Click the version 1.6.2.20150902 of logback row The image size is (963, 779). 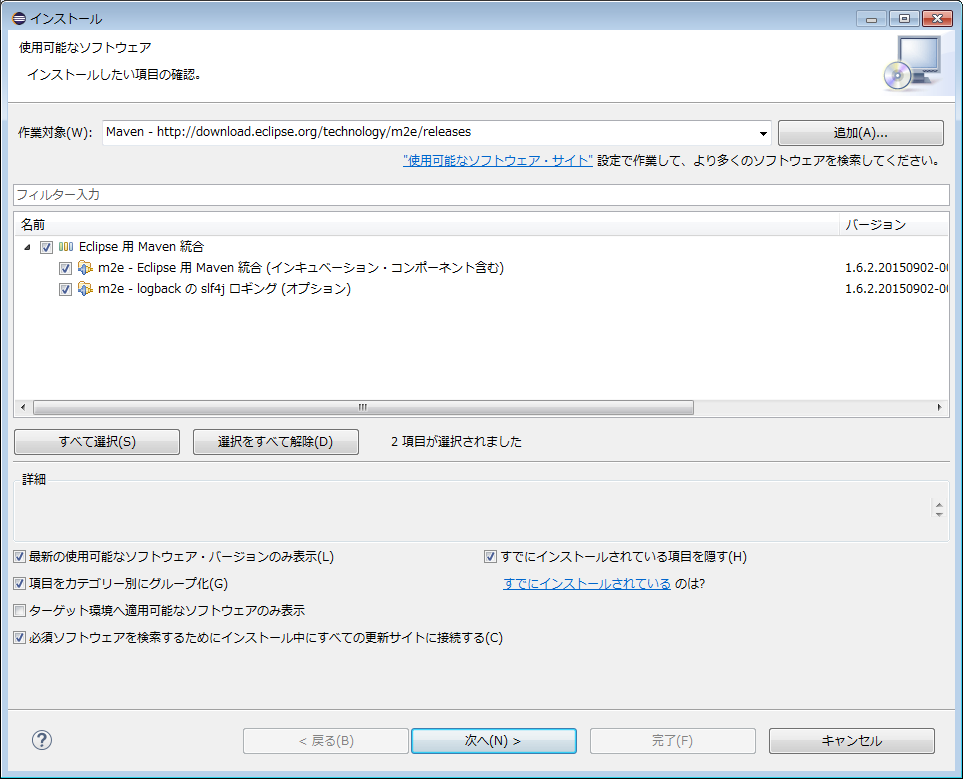pyautogui.click(x=896, y=289)
